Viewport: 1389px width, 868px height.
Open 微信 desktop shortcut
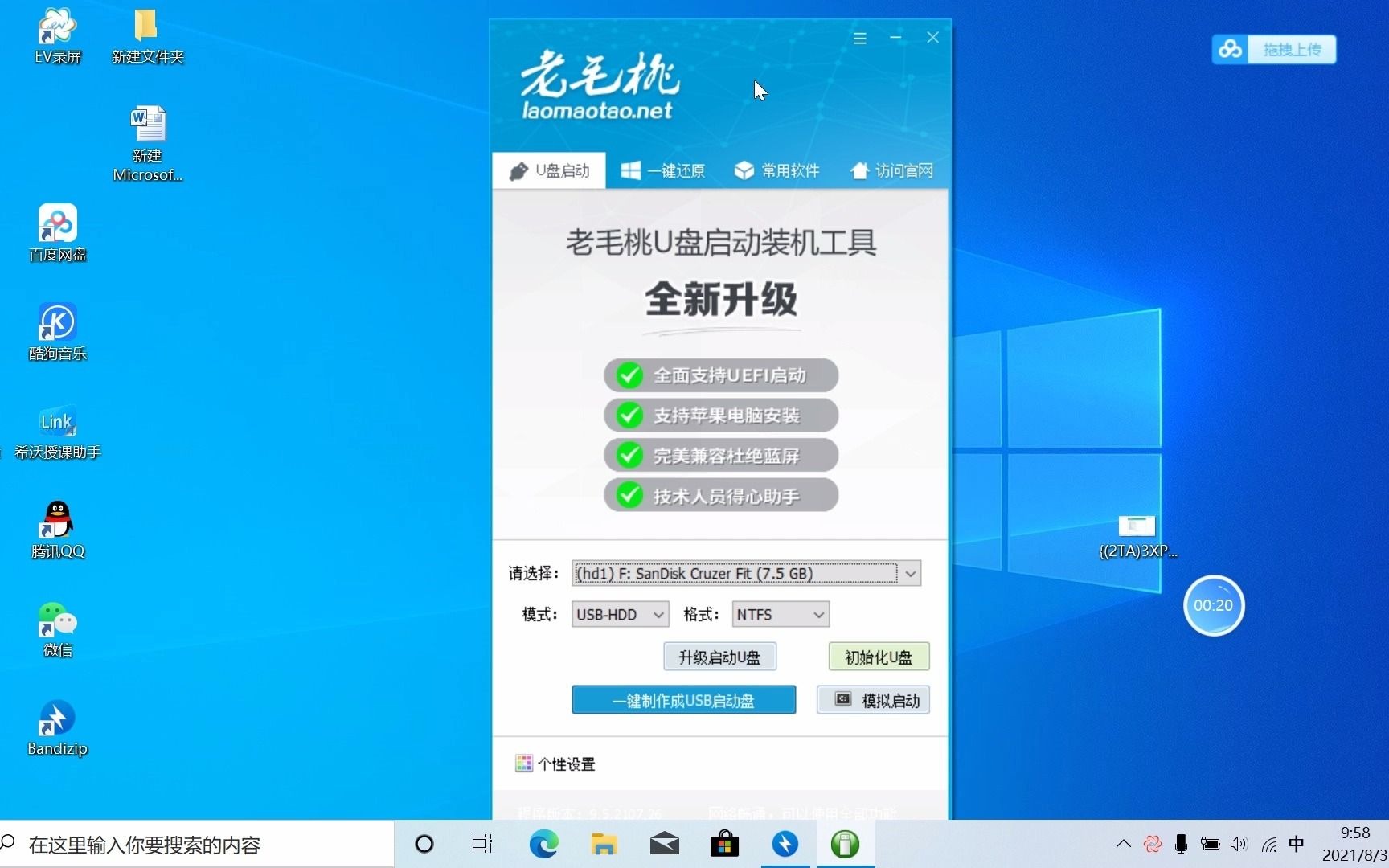tap(57, 629)
